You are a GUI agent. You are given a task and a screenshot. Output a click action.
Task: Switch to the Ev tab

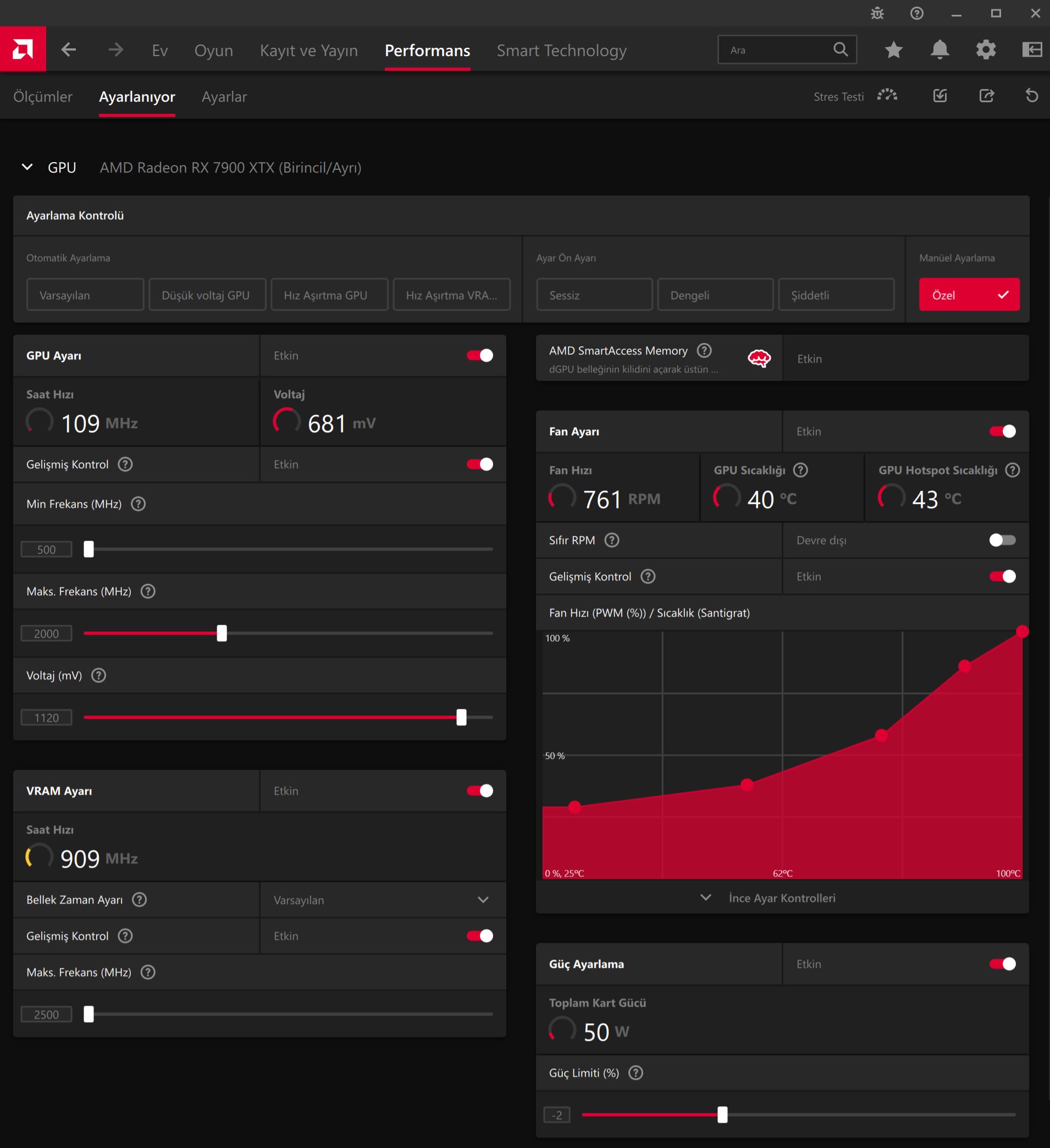coord(160,51)
